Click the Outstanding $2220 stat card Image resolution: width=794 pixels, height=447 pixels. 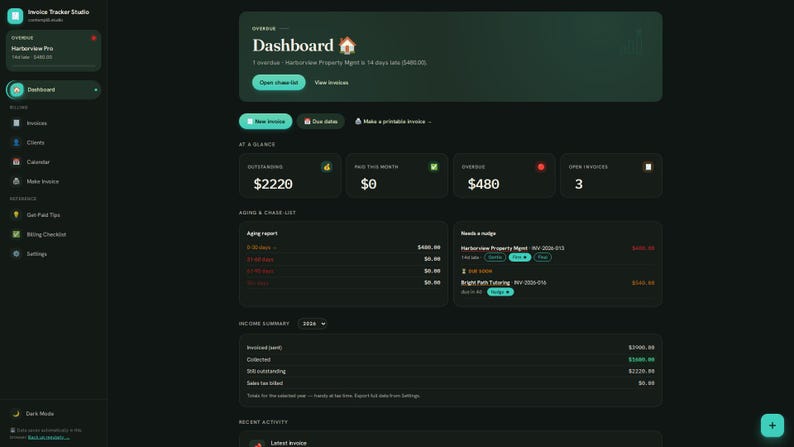coord(290,175)
